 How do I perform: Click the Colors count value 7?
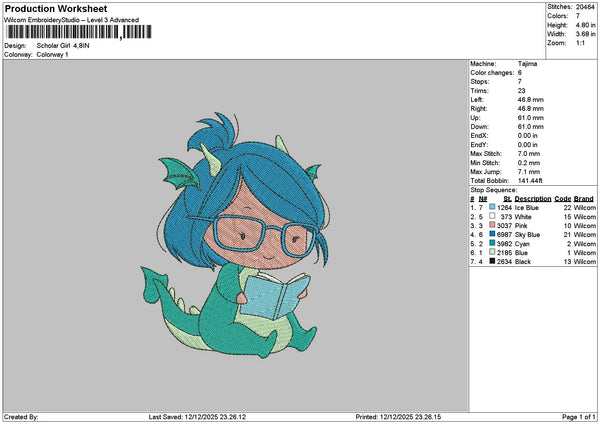click(x=578, y=16)
